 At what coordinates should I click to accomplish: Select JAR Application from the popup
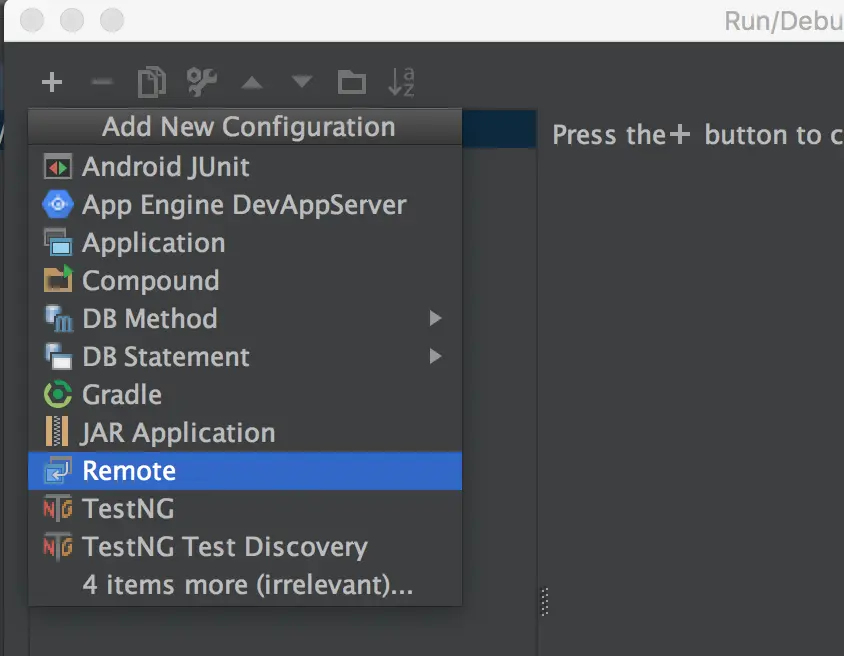point(245,433)
